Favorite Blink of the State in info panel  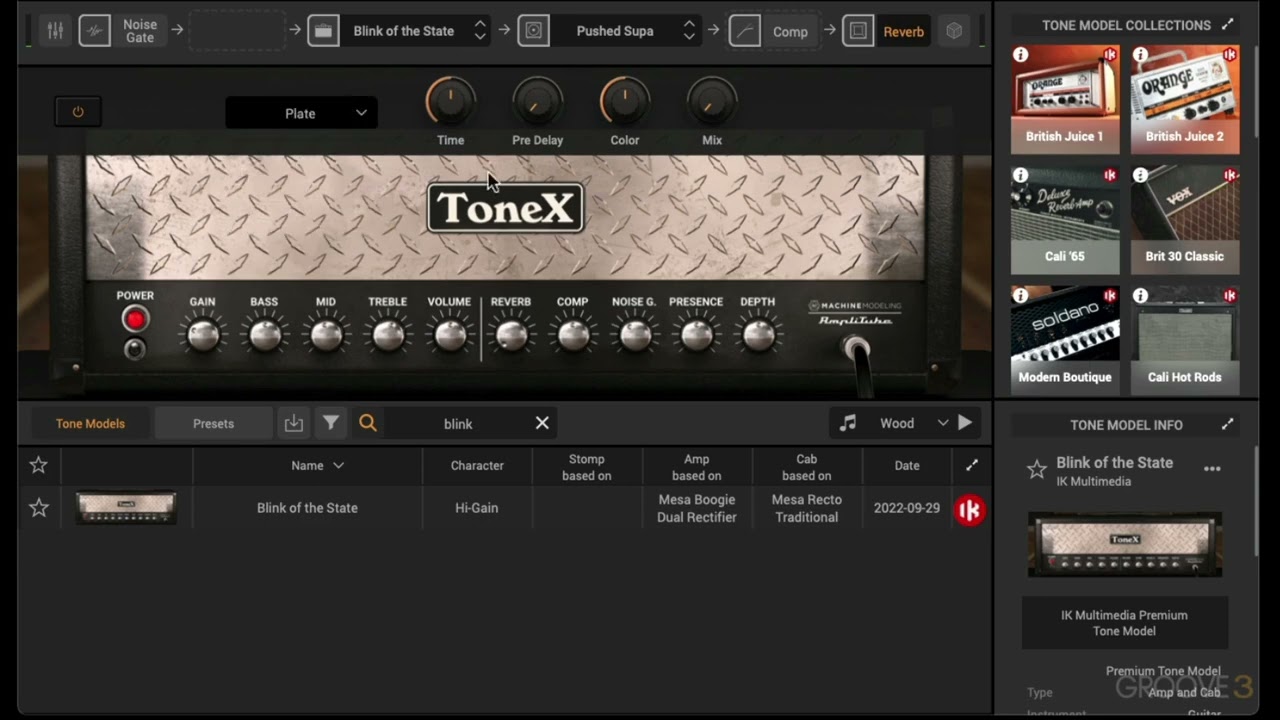1037,469
